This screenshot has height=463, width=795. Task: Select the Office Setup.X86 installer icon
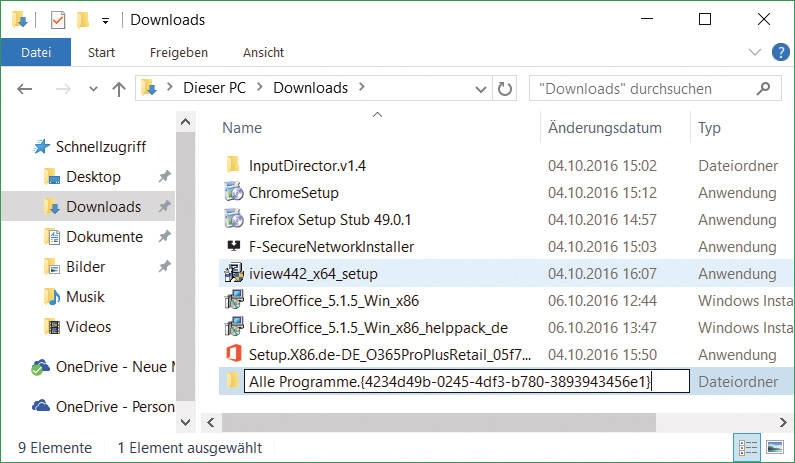(x=233, y=354)
